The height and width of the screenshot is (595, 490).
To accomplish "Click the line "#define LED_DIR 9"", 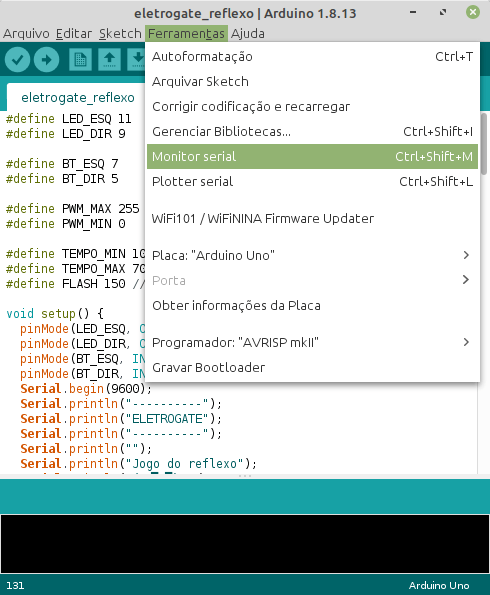I will [x=65, y=134].
